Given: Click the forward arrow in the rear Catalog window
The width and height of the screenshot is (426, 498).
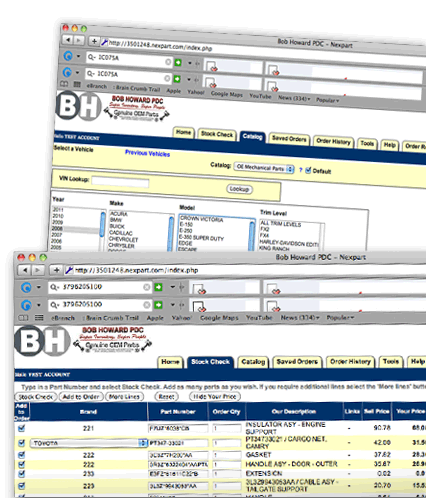Looking at the screenshot, I should click(x=79, y=40).
